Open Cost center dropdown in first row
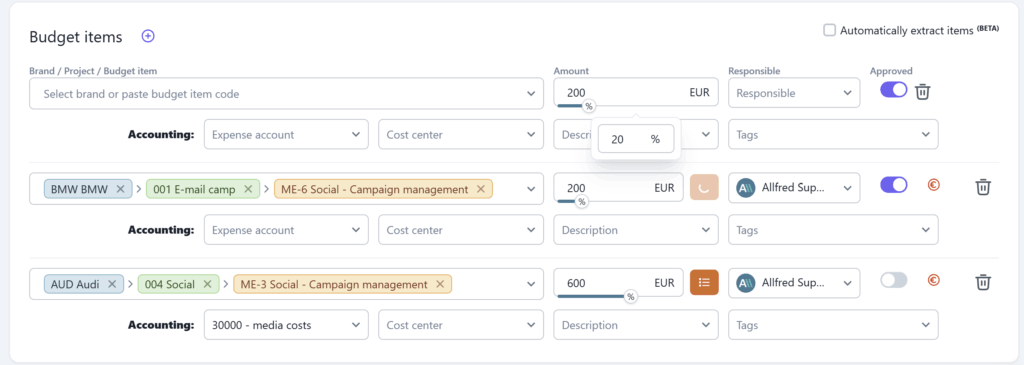The image size is (1024, 365). [461, 135]
